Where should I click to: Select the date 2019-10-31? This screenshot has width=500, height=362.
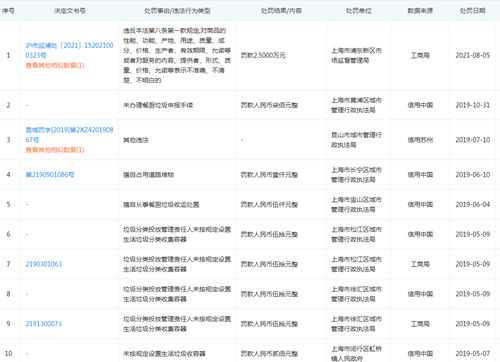[473, 105]
